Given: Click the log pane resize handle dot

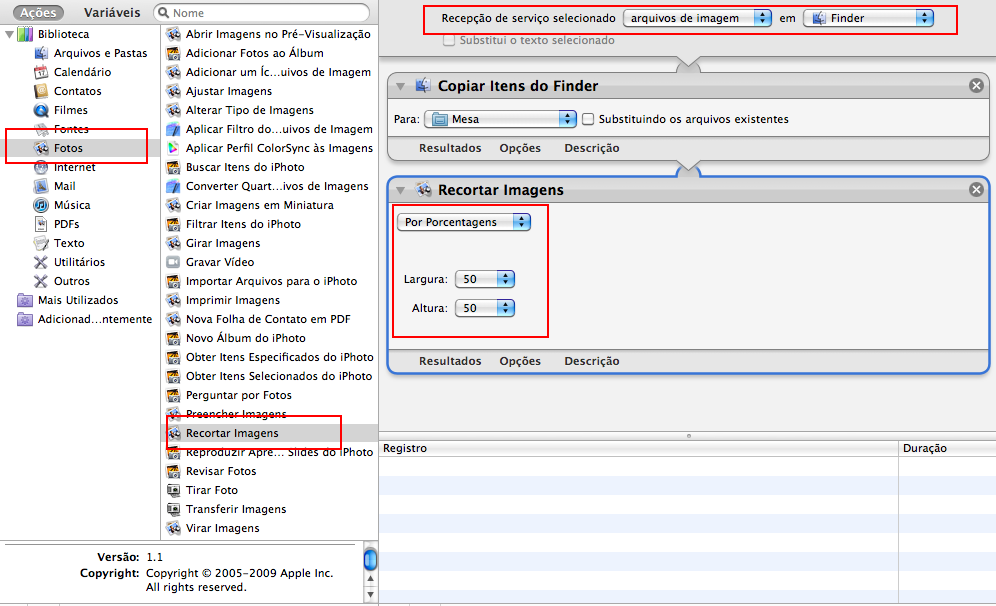Looking at the screenshot, I should tap(689, 436).
